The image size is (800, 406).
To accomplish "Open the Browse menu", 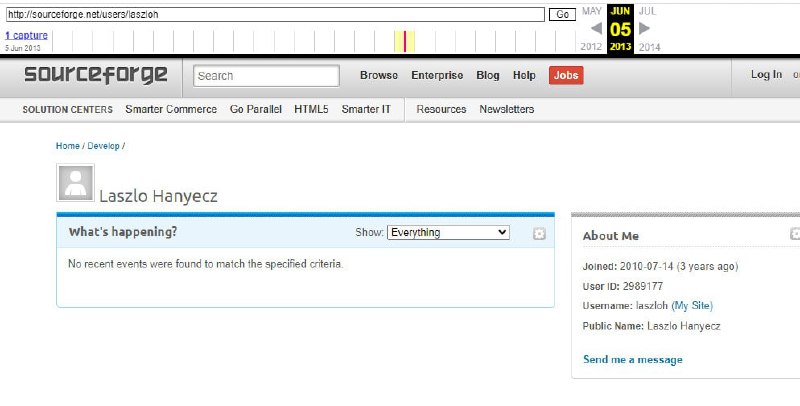I will click(x=379, y=75).
